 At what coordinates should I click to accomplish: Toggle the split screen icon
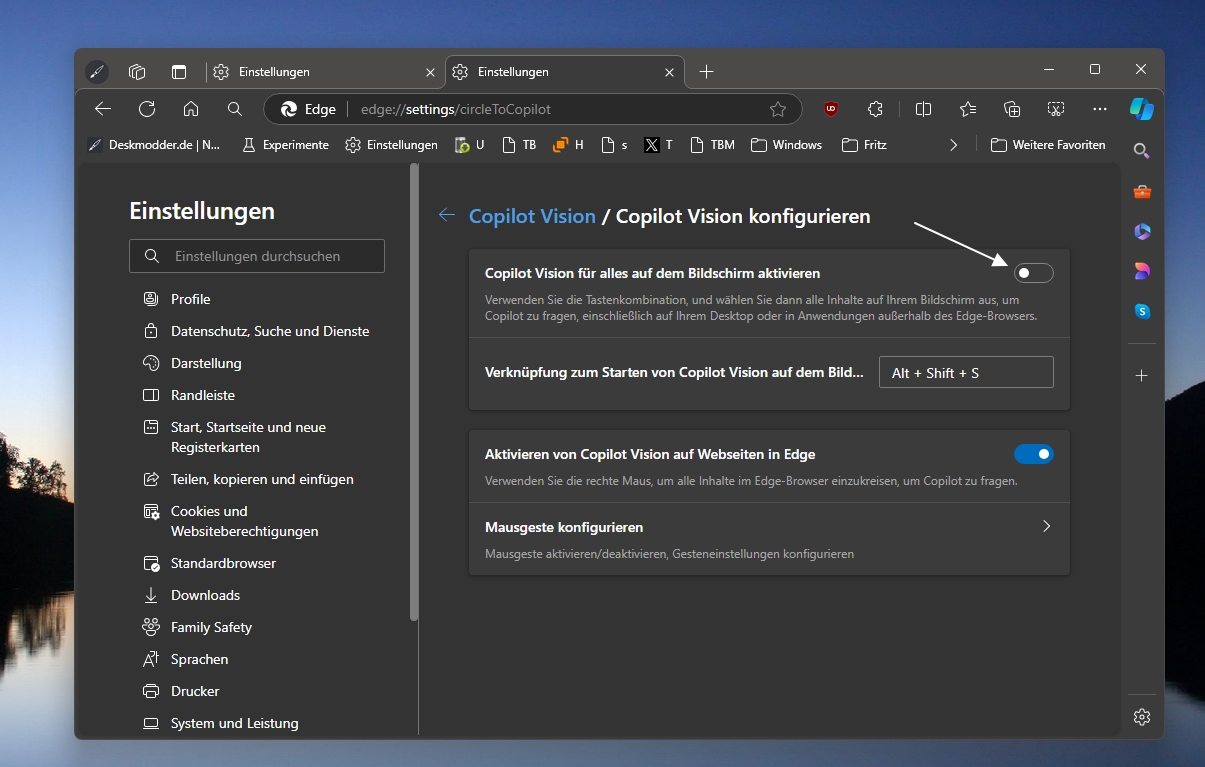923,109
